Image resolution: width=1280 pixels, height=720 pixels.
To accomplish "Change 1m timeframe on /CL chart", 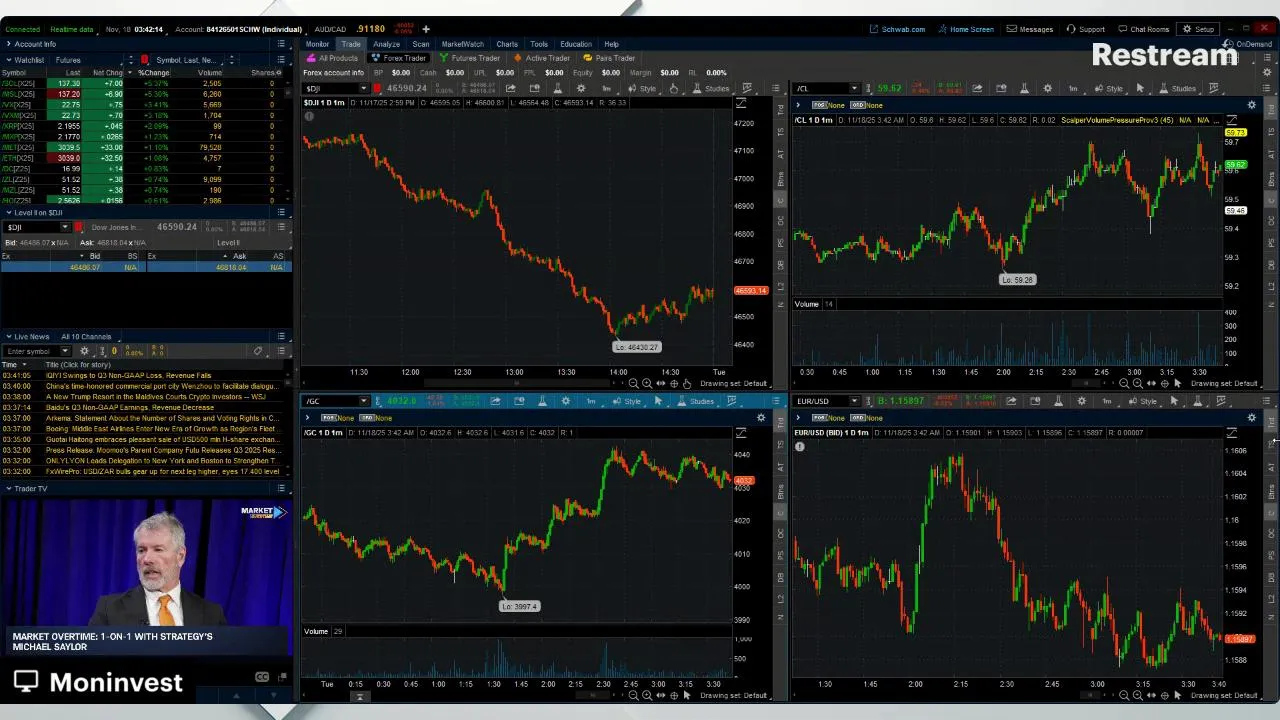I will coord(1073,88).
